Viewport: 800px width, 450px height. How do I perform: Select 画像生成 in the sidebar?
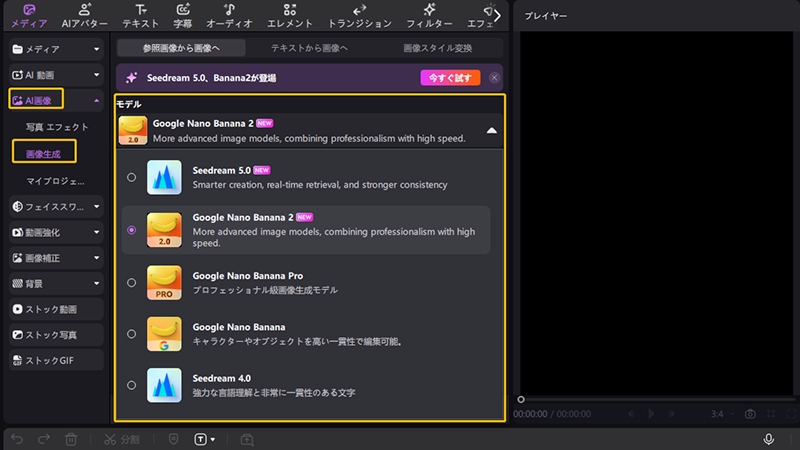[x=44, y=154]
